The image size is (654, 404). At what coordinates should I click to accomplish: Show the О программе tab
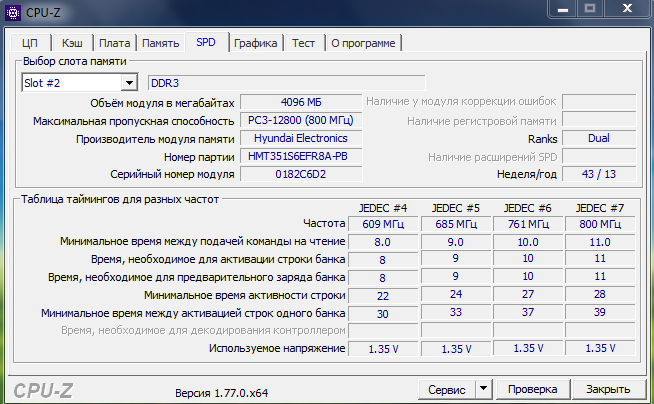[363, 43]
